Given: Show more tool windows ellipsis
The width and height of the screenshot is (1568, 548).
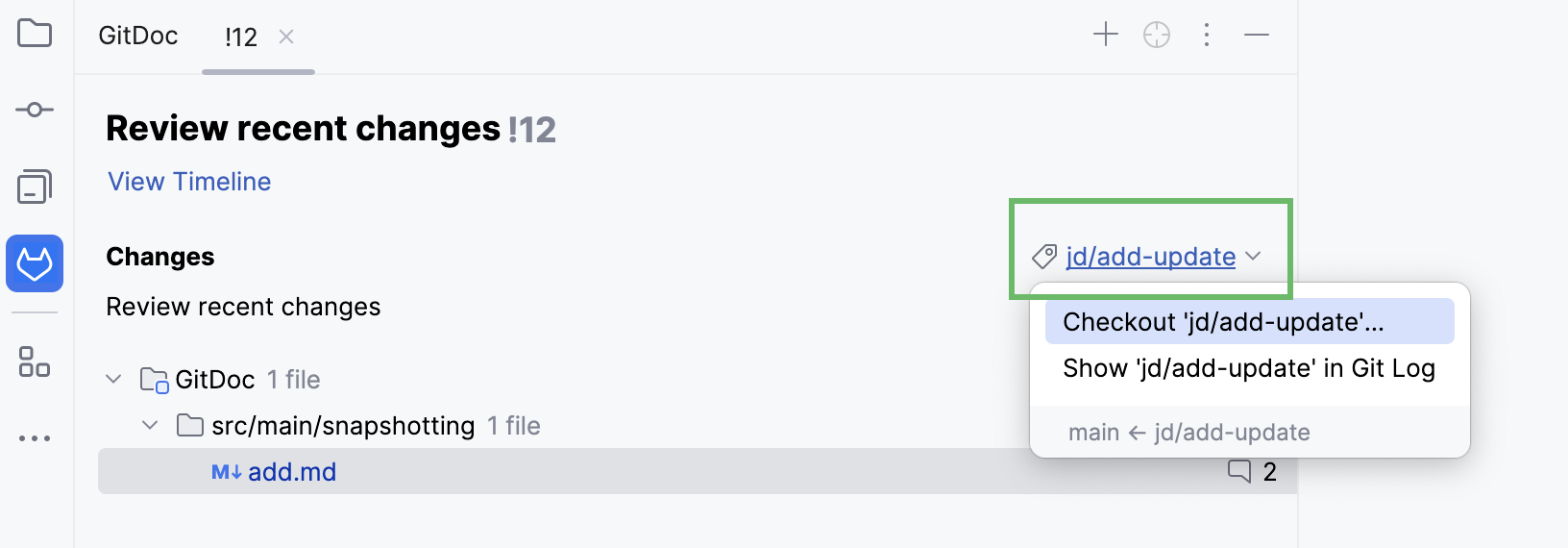Looking at the screenshot, I should pyautogui.click(x=35, y=438).
